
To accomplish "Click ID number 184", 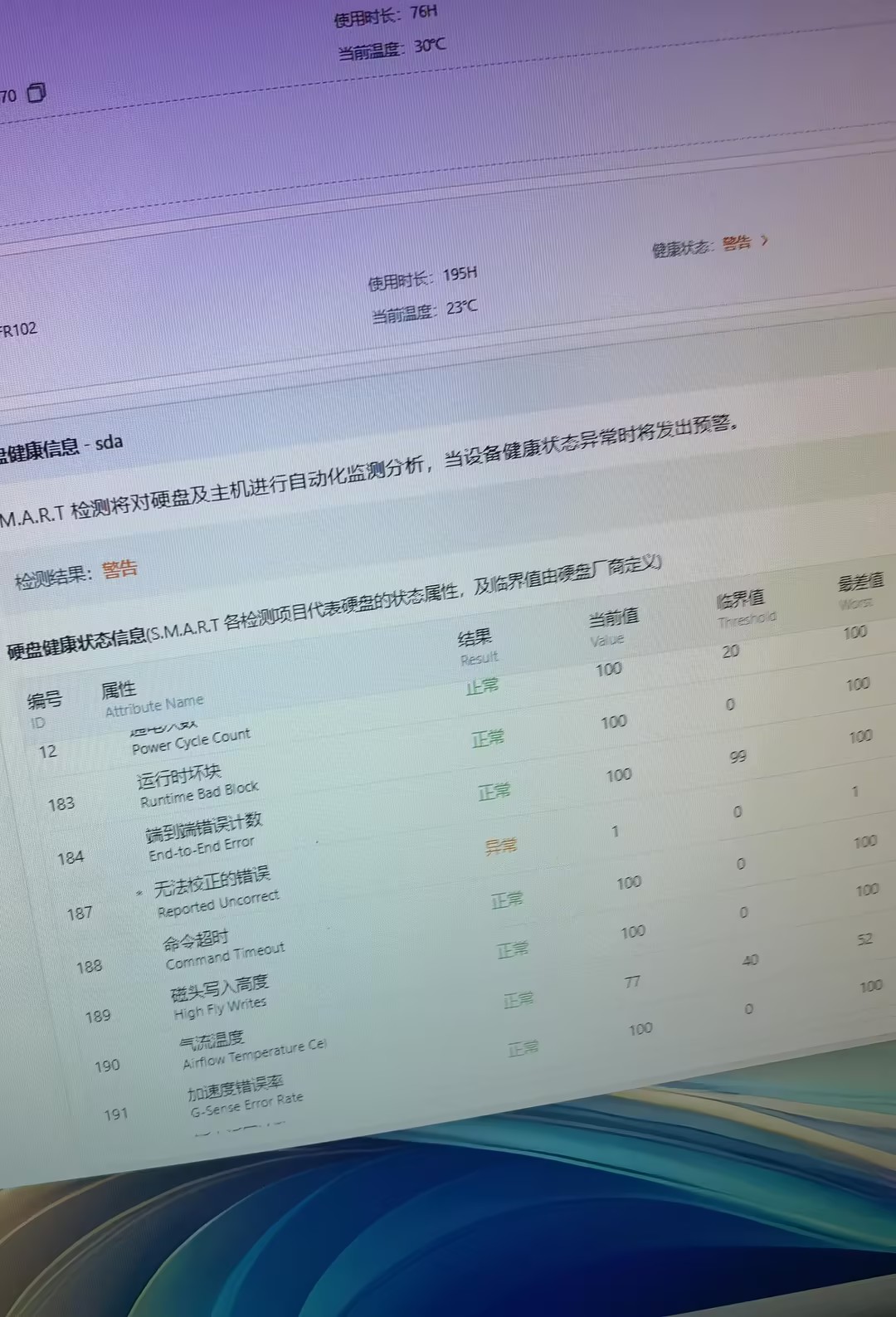I will click(70, 858).
